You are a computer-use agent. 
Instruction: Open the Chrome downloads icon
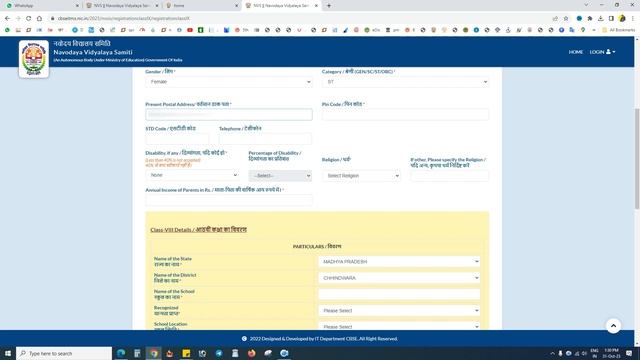(x=600, y=18)
